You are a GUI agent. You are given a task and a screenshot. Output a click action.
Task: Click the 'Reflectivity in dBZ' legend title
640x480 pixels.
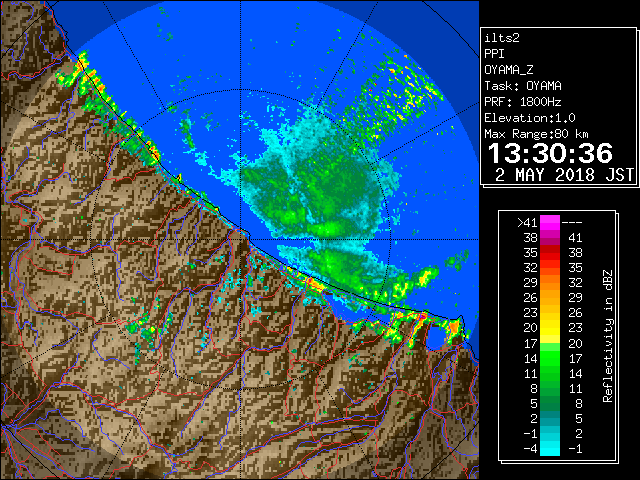pos(608,336)
